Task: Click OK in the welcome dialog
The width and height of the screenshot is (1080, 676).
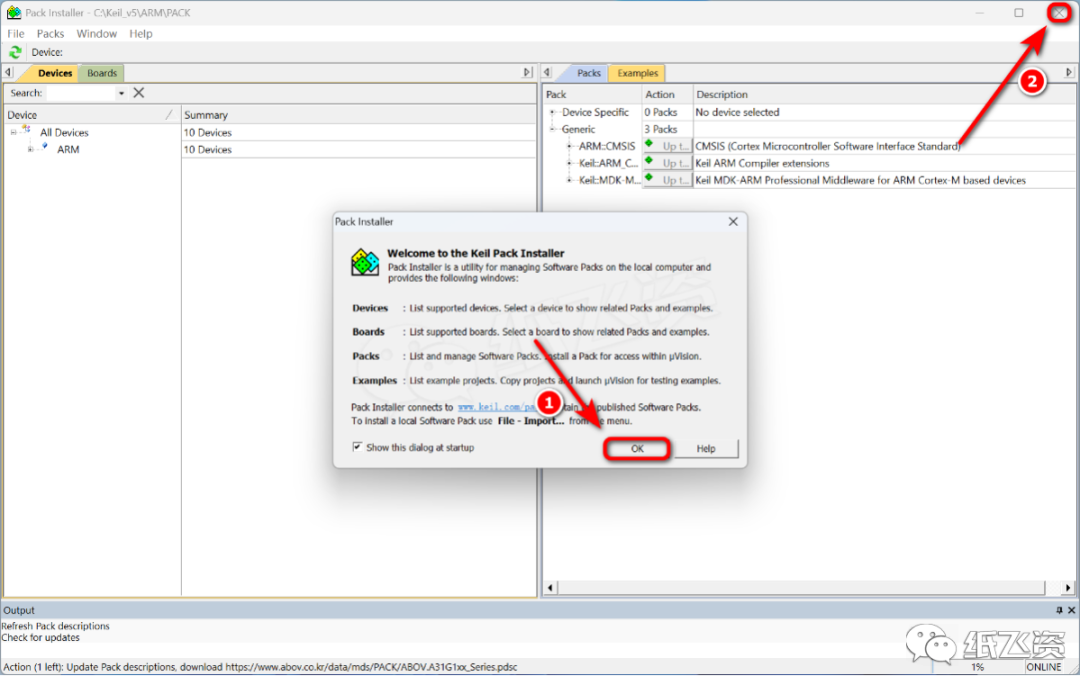Action: pyautogui.click(x=636, y=449)
